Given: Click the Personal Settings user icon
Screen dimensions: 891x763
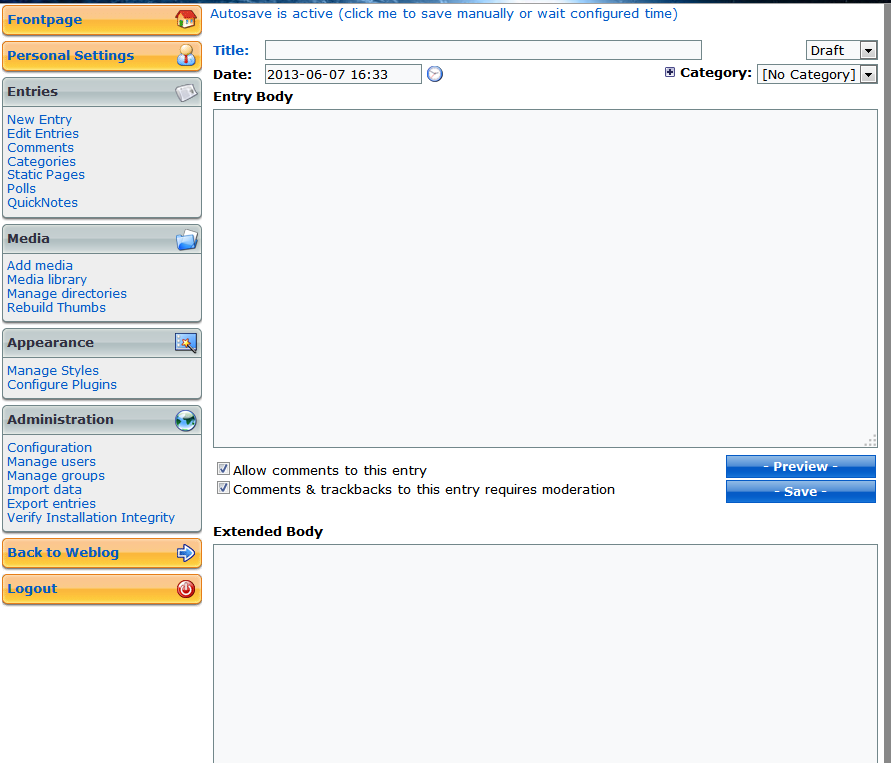Looking at the screenshot, I should point(185,56).
